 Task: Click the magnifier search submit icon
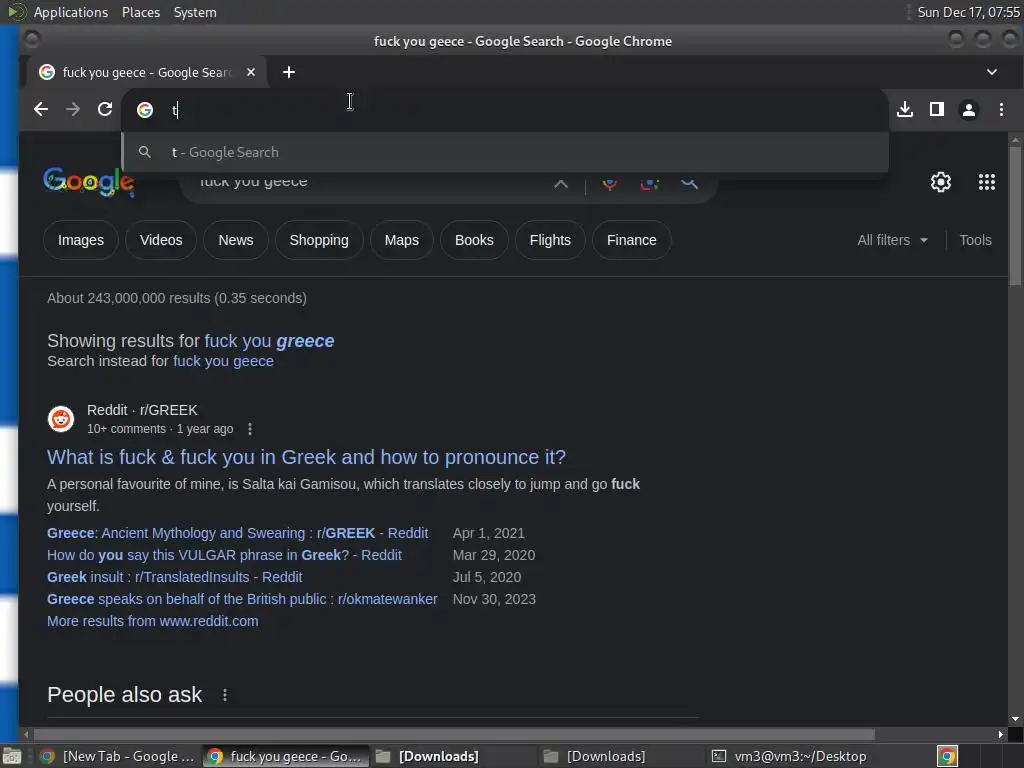click(x=689, y=184)
